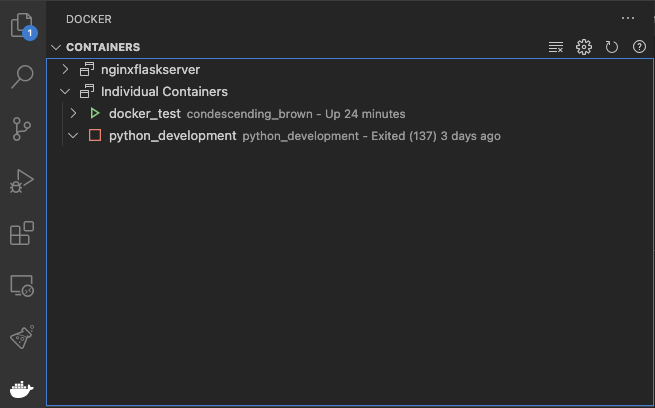655x408 pixels.
Task: Open Docker container settings gear
Action: (584, 47)
